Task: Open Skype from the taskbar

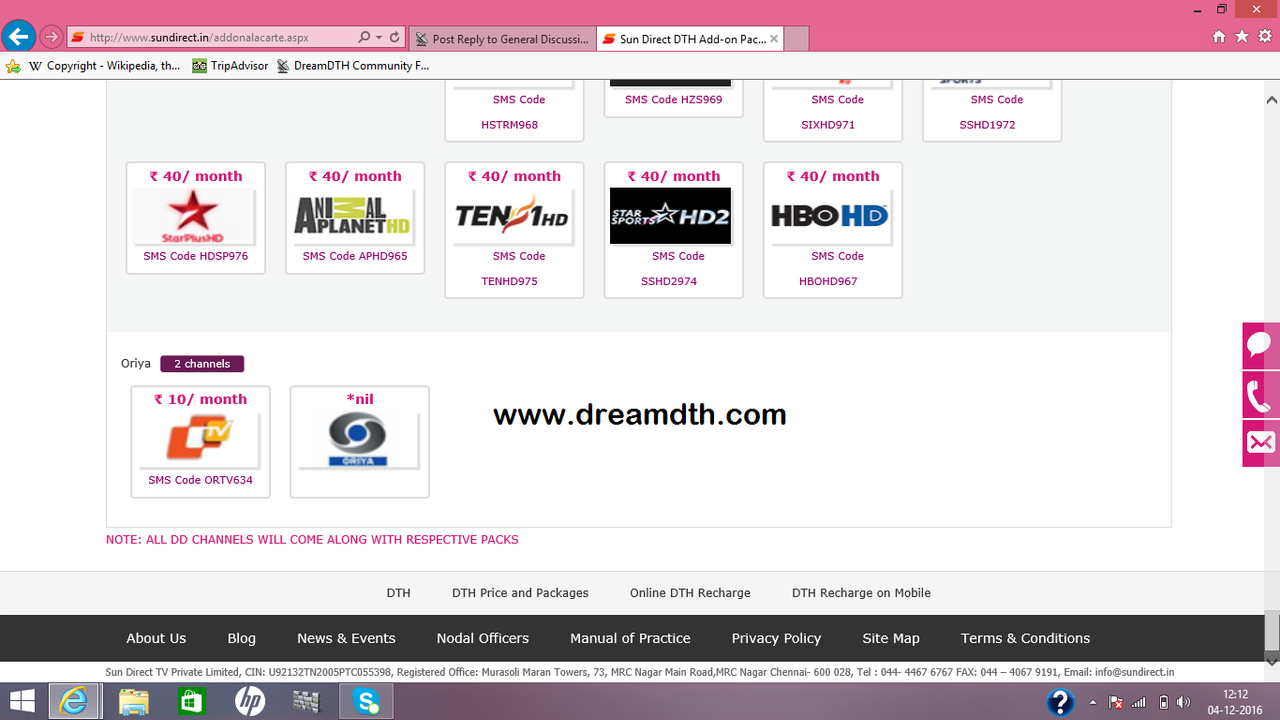Action: [x=365, y=701]
